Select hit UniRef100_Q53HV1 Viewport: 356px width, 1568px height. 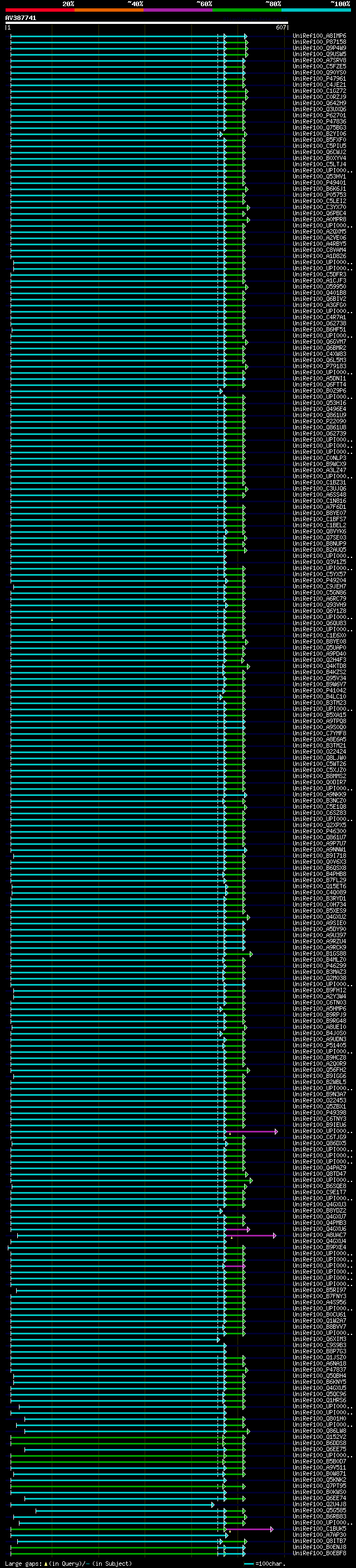click(319, 176)
